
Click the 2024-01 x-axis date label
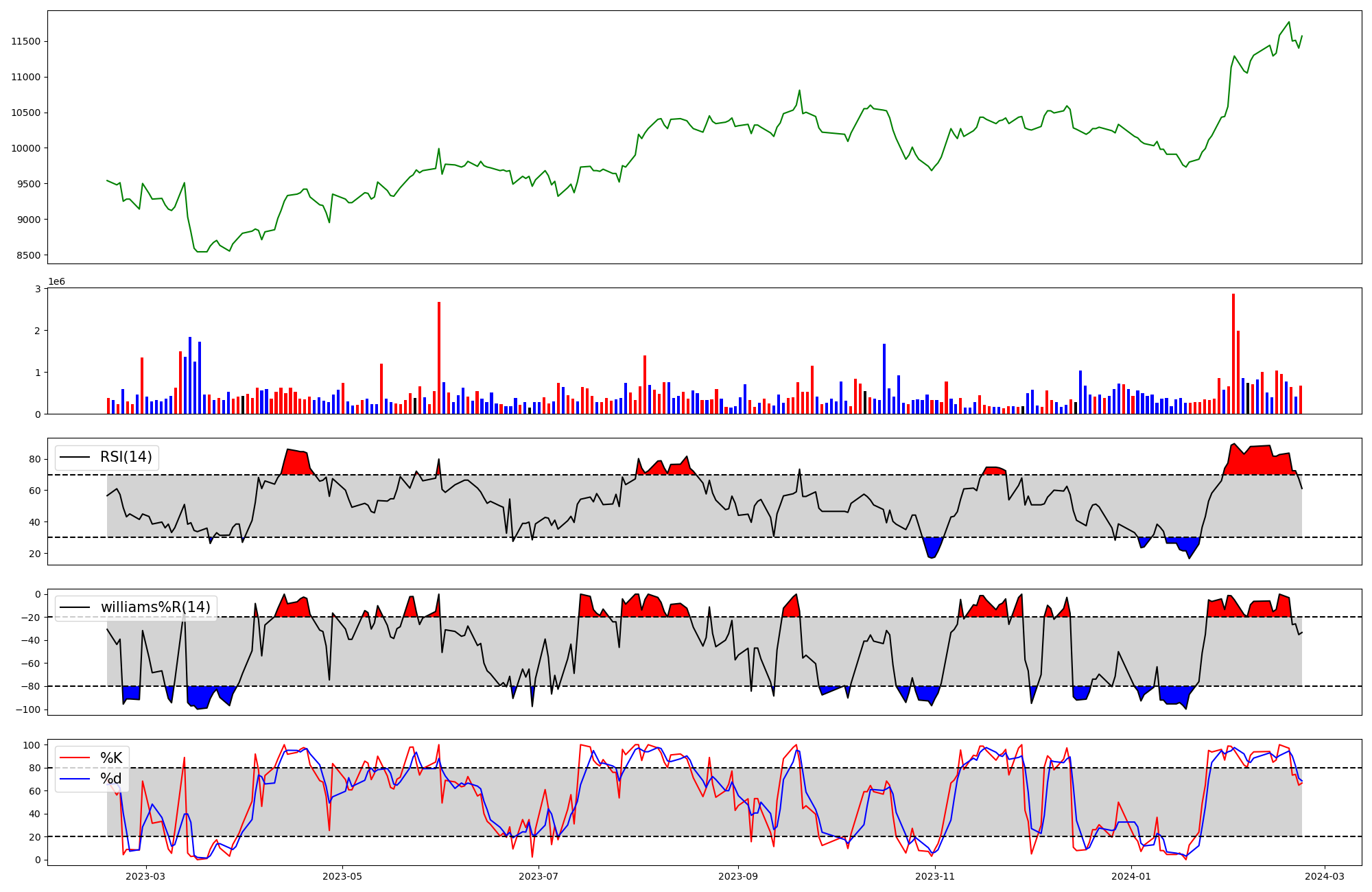point(1131,876)
